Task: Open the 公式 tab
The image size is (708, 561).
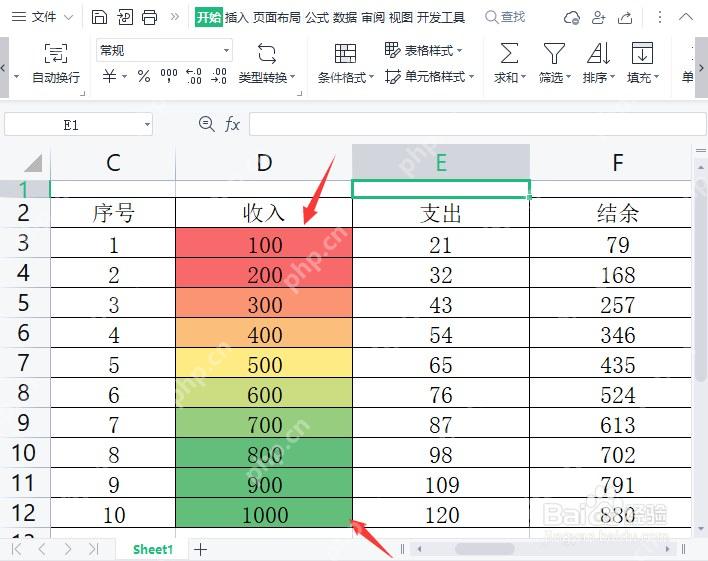Action: pyautogui.click(x=317, y=18)
